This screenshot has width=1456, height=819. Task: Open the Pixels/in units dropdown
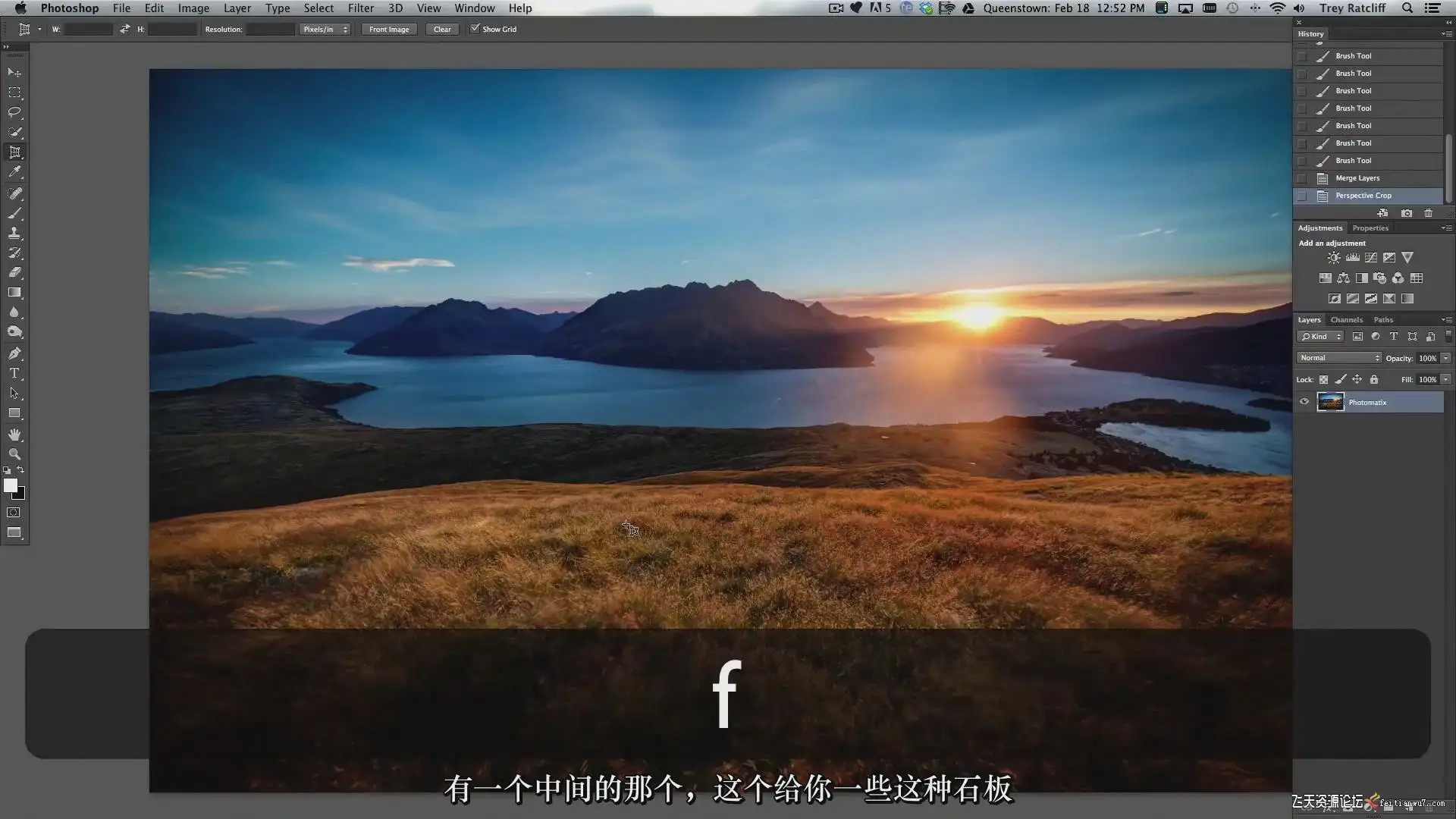click(325, 29)
